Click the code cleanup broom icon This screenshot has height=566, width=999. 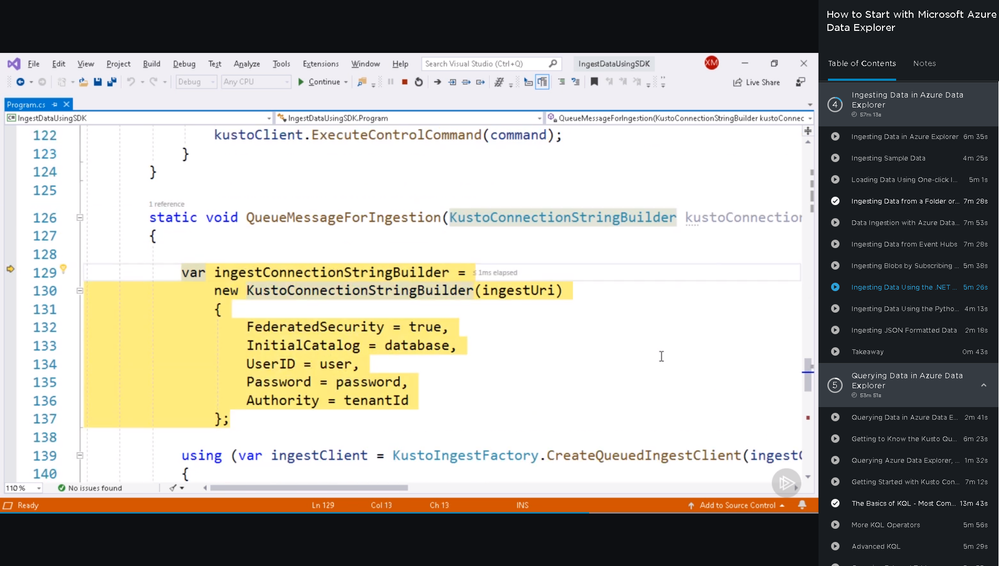pos(173,488)
